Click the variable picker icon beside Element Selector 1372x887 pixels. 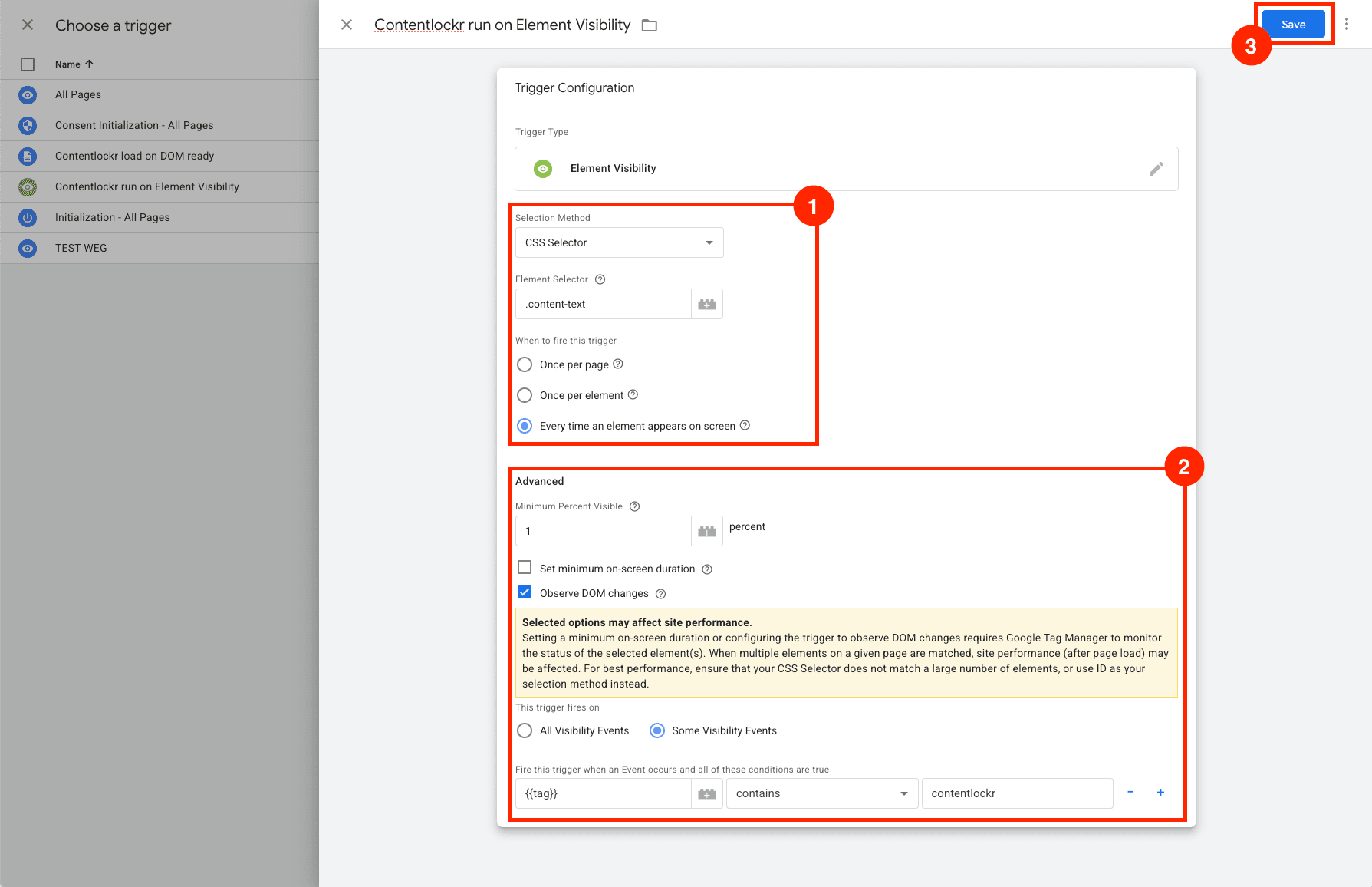(706, 304)
